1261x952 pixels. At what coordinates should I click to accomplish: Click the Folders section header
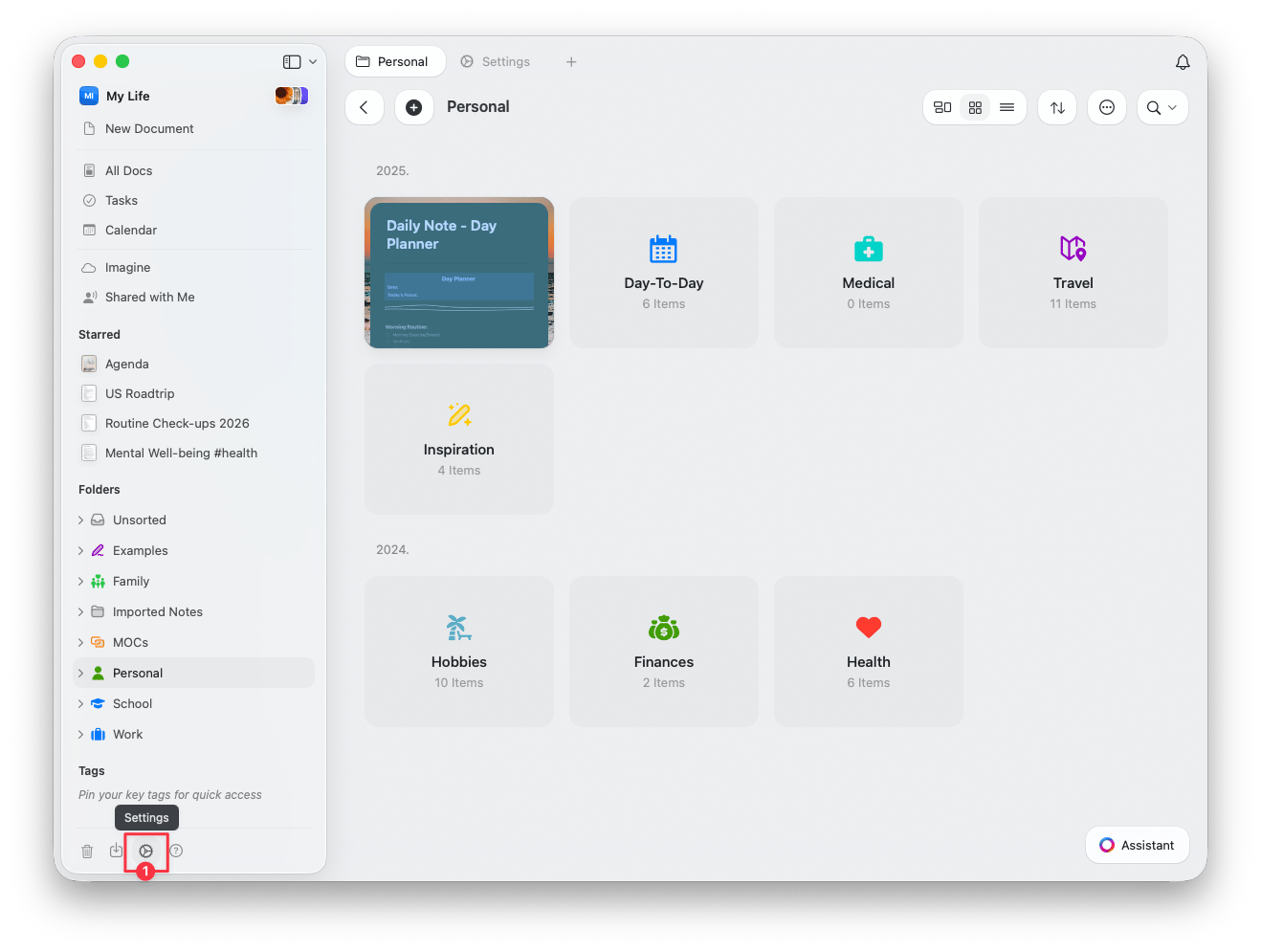coord(100,490)
